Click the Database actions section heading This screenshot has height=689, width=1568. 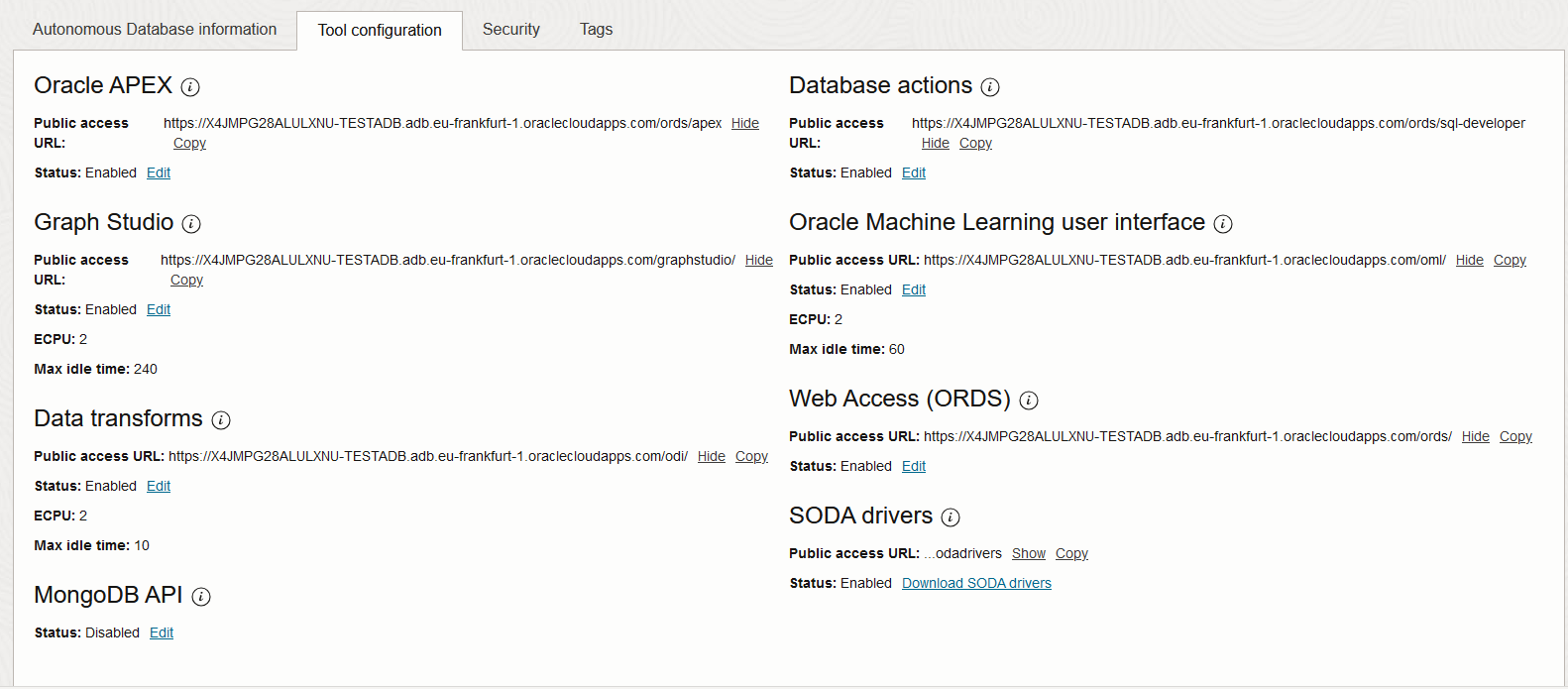880,85
